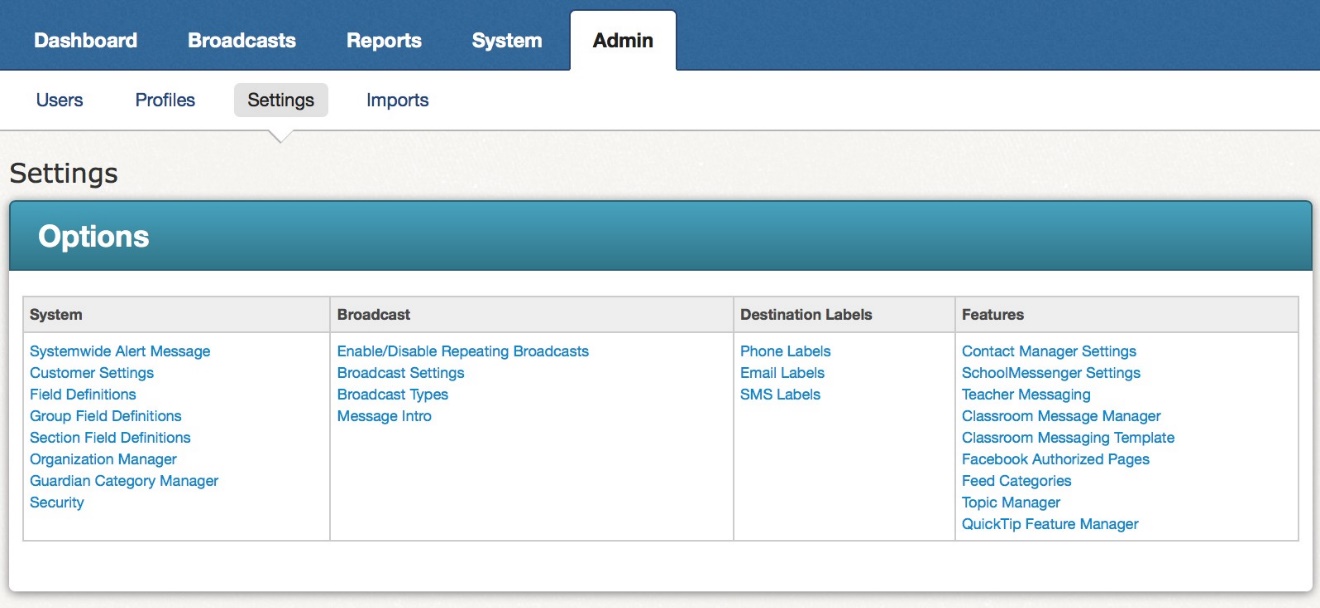This screenshot has width=1320, height=608.
Task: Click the Message Intro link
Action: tap(384, 416)
